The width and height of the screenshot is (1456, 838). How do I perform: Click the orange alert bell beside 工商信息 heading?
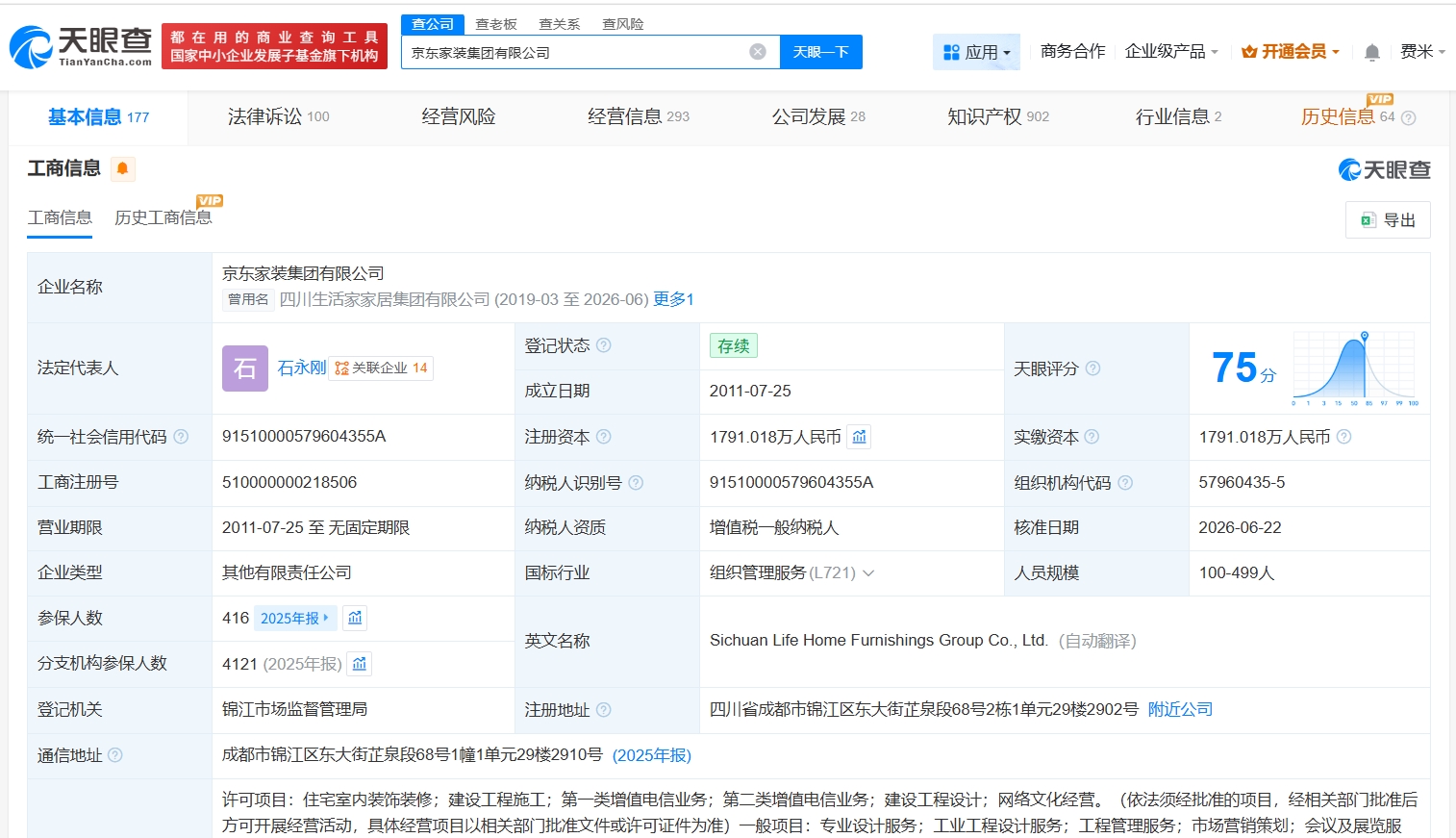[122, 169]
